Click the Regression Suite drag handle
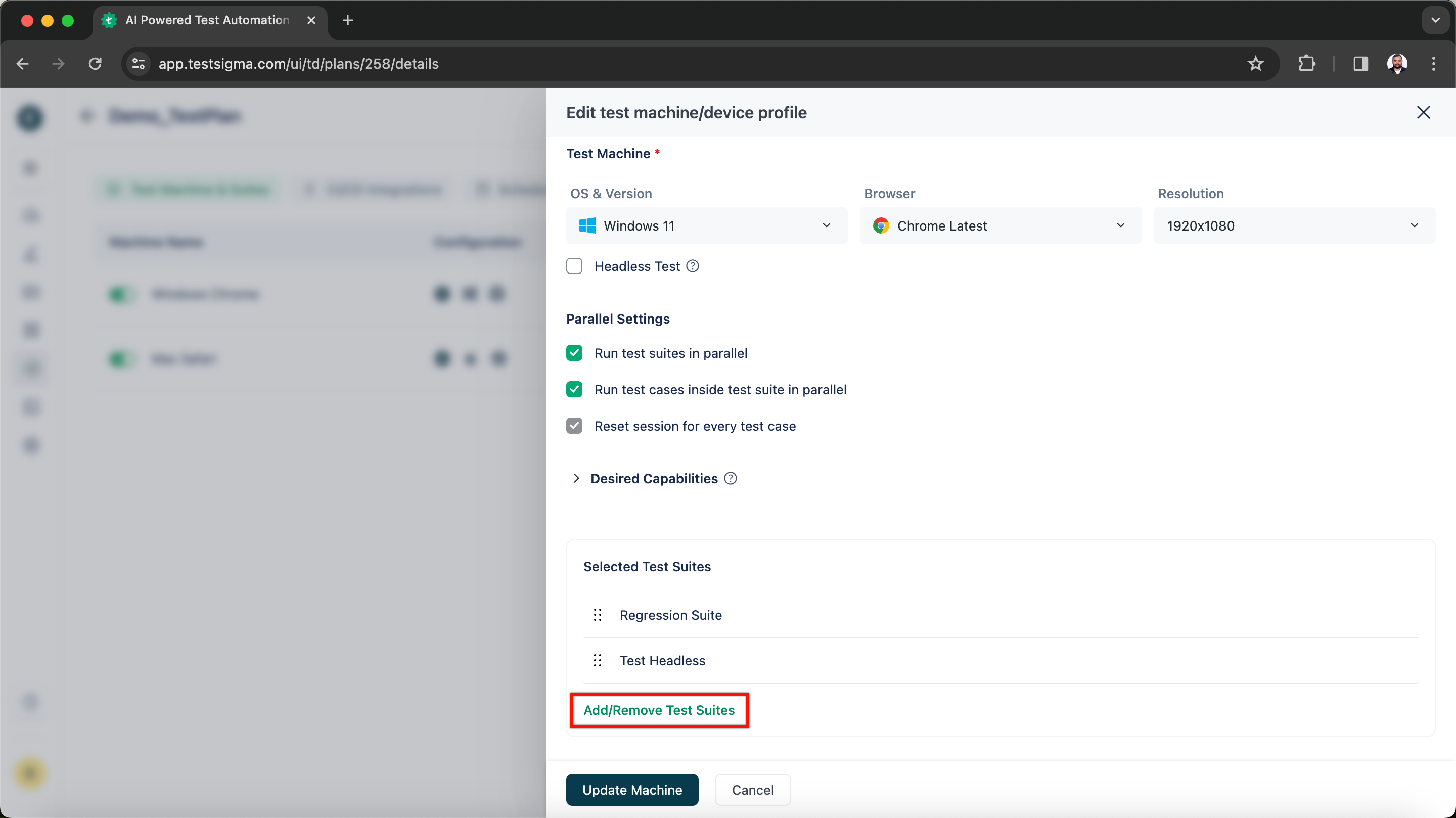Image resolution: width=1456 pixels, height=818 pixels. tap(598, 615)
